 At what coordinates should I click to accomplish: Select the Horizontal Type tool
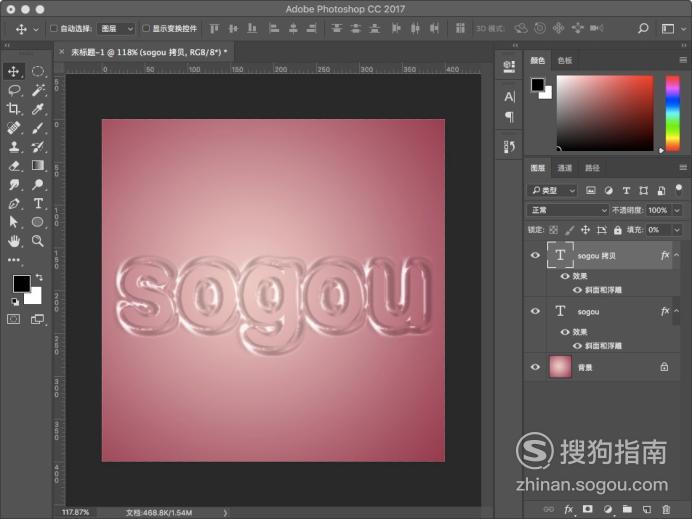coord(38,203)
